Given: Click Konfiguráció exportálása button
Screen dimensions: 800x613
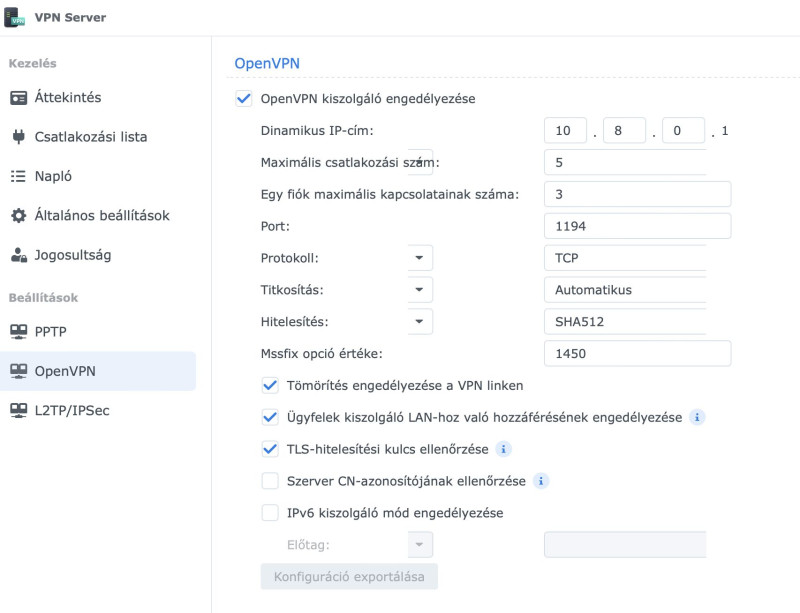Looking at the screenshot, I should point(349,577).
